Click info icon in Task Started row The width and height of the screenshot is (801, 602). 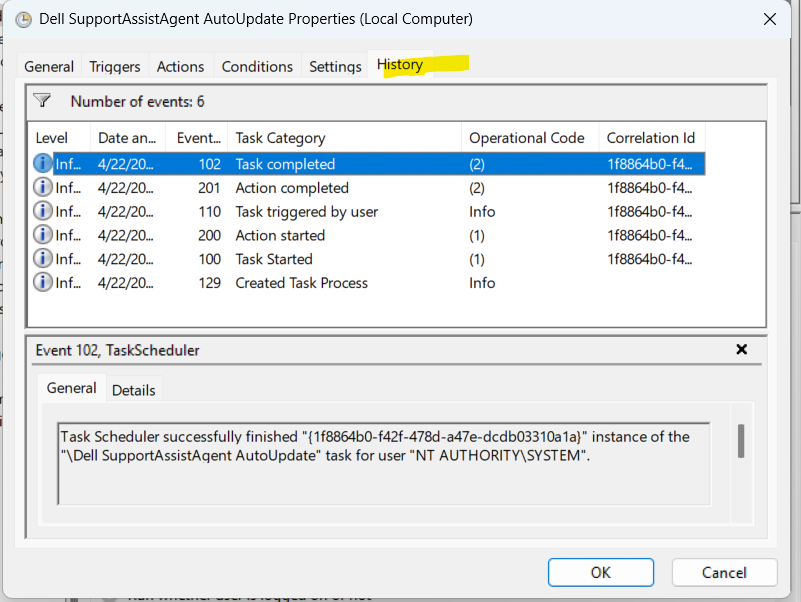point(42,259)
